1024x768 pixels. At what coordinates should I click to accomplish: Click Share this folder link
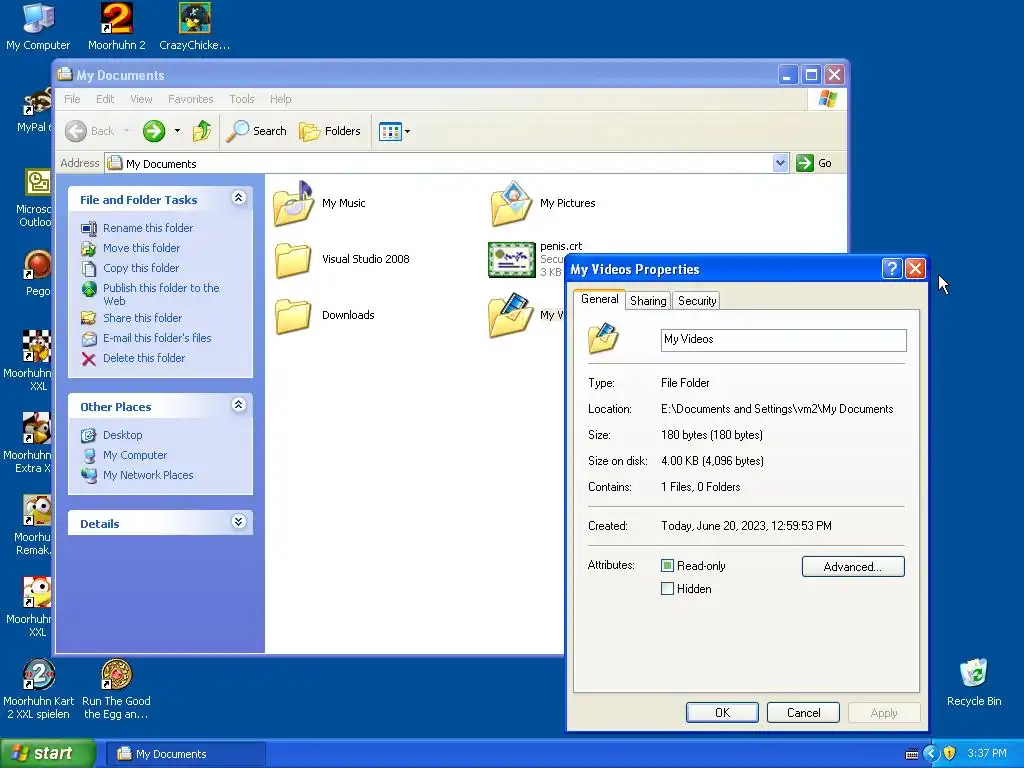pyautogui.click(x=142, y=318)
